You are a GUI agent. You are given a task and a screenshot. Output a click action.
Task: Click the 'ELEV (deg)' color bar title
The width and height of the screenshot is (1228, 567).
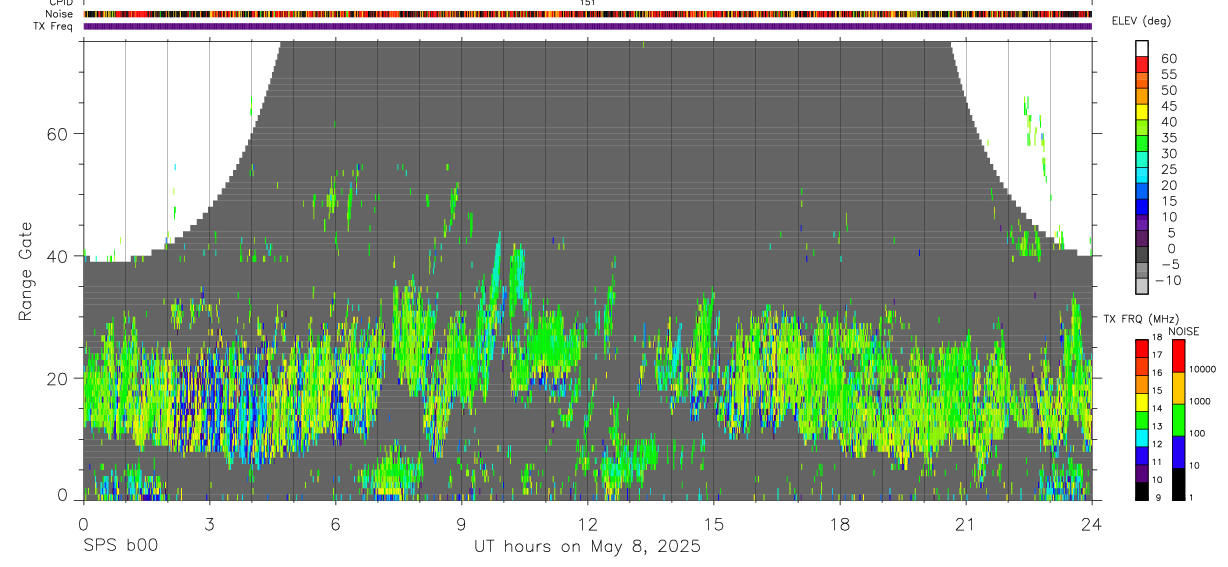click(1141, 21)
